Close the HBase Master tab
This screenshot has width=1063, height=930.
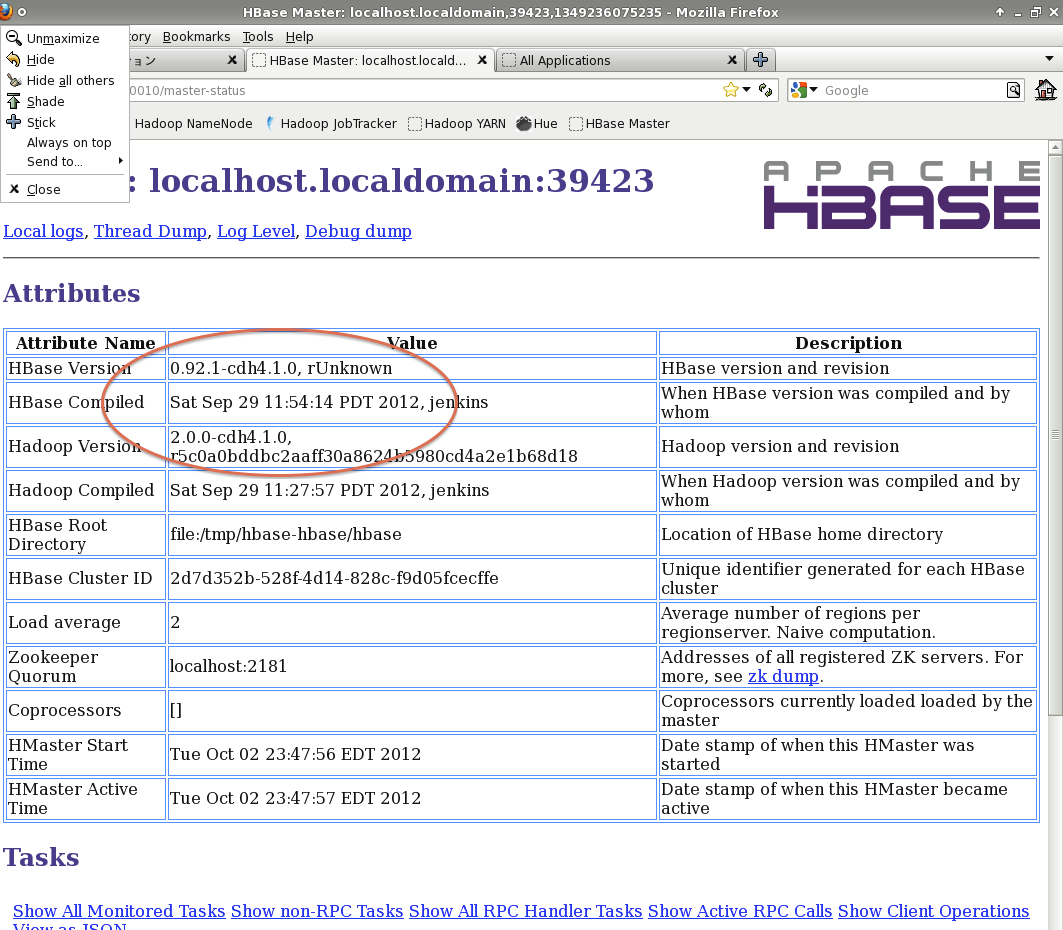(482, 60)
